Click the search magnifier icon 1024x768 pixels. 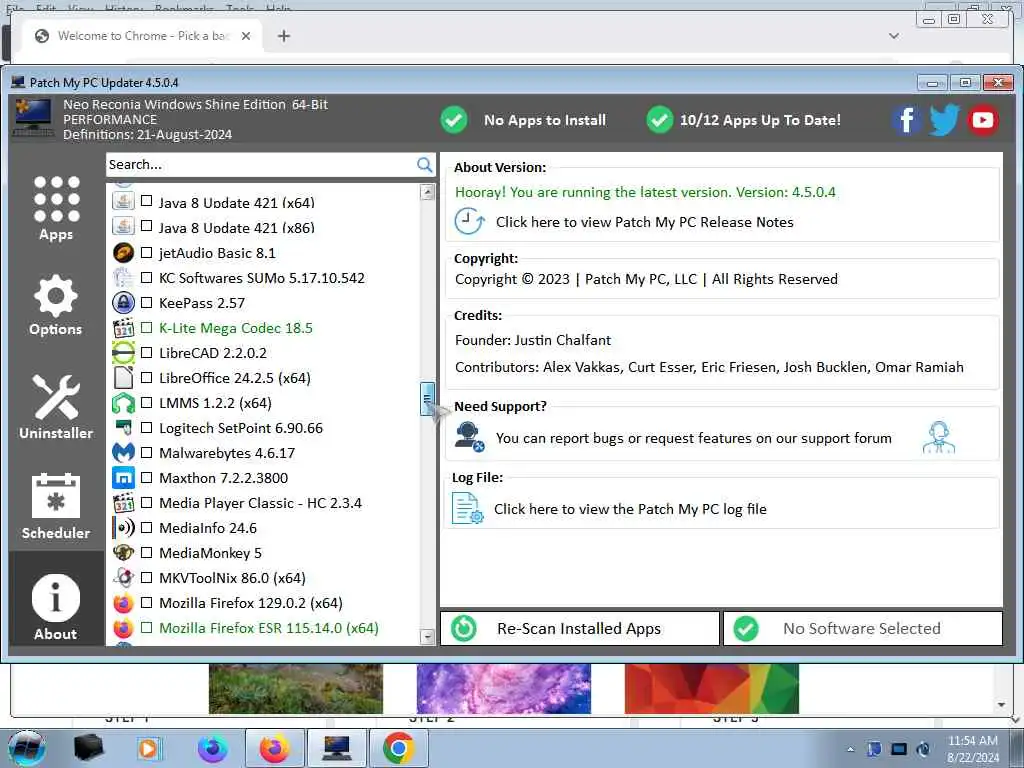[x=424, y=165]
